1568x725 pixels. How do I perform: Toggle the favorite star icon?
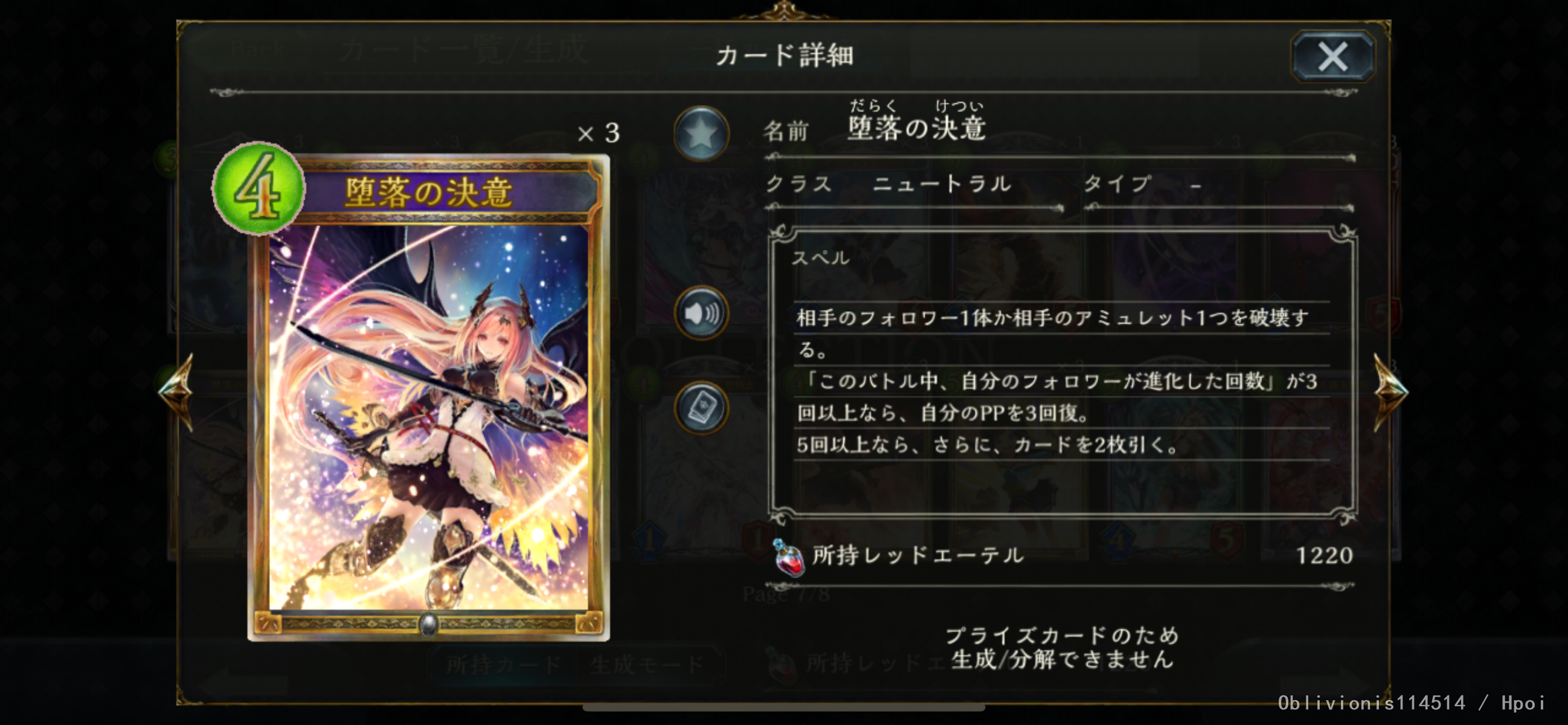(x=701, y=134)
